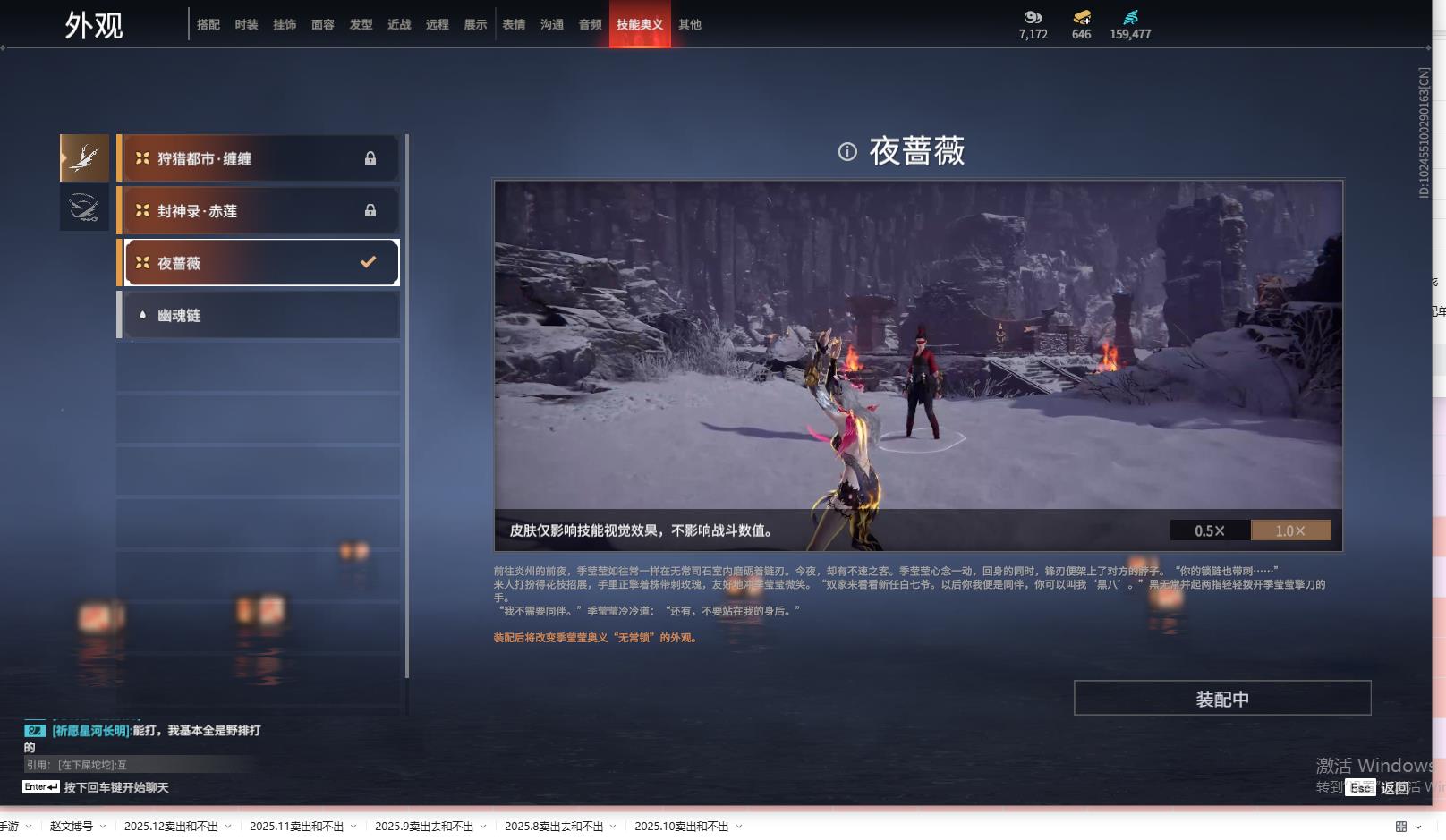Click the 夜蔷薇 skill preview video

click(918, 366)
